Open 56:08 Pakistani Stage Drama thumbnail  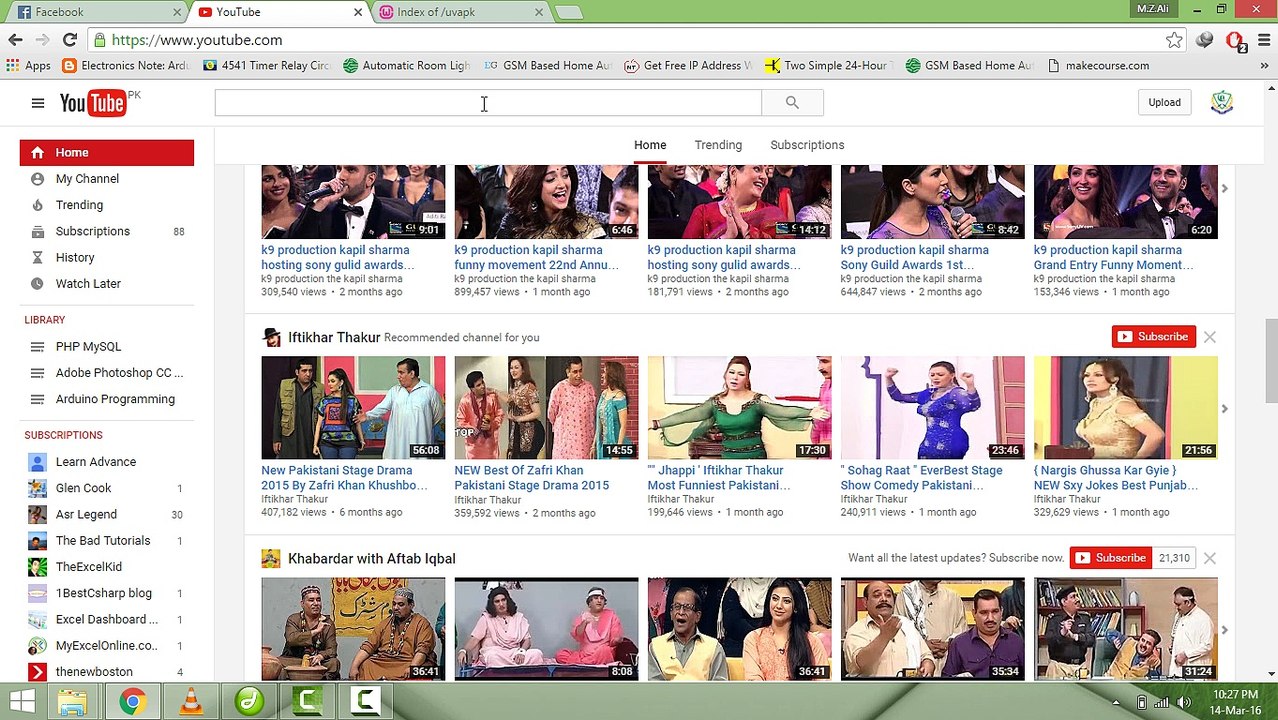point(353,408)
